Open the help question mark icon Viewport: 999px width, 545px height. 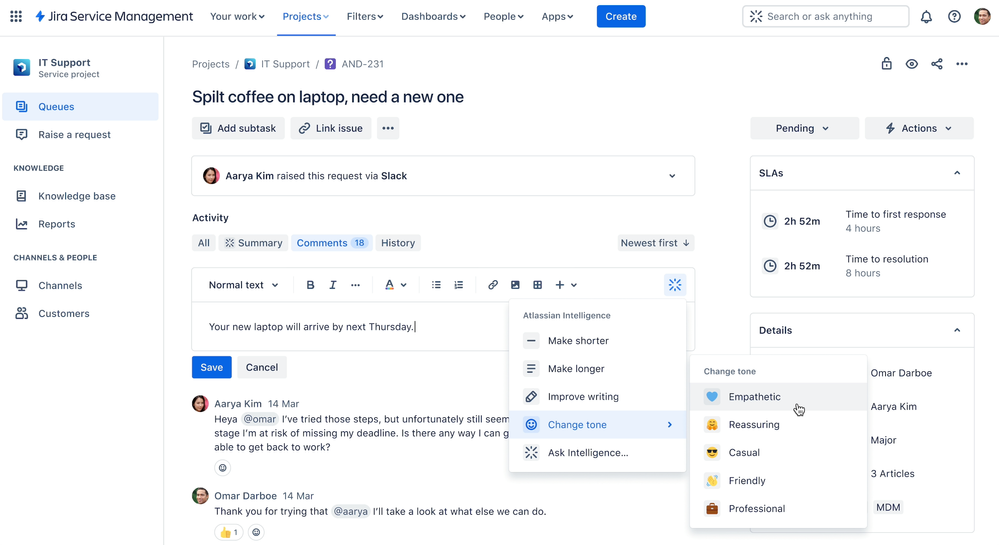coord(954,17)
